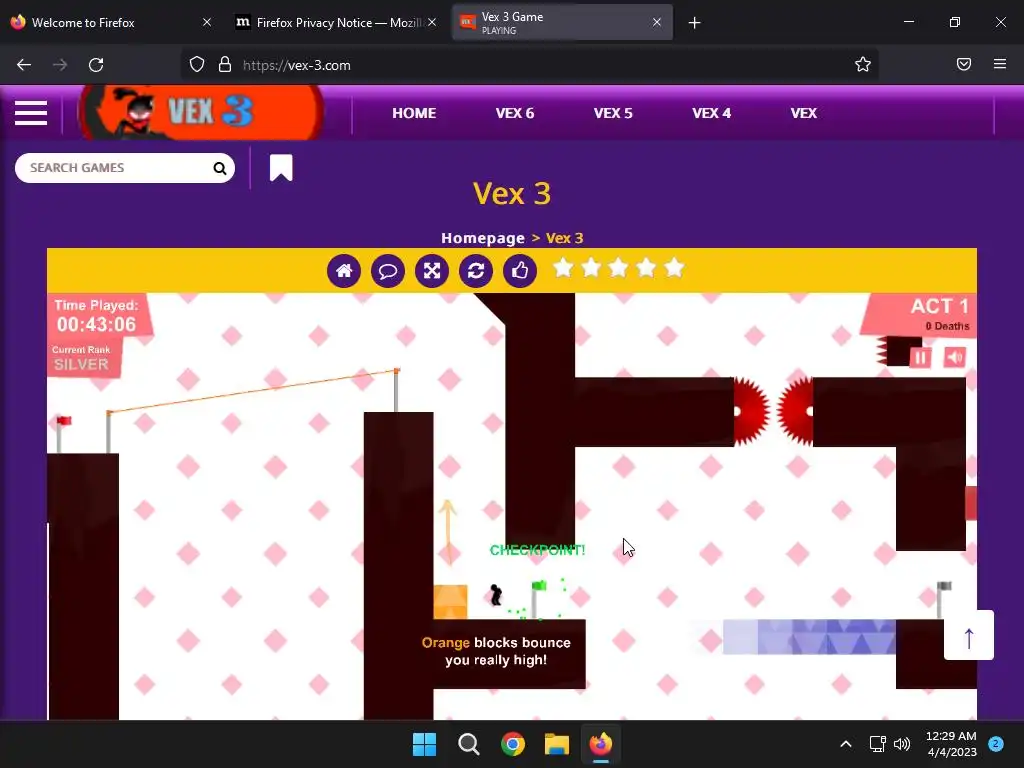
Task: Close the Vex 3 Game tab
Action: click(657, 22)
